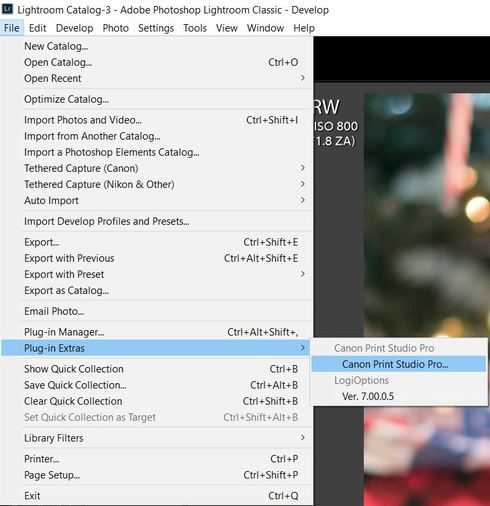Expand the Open Recent submenu
The image size is (490, 506).
pos(157,78)
